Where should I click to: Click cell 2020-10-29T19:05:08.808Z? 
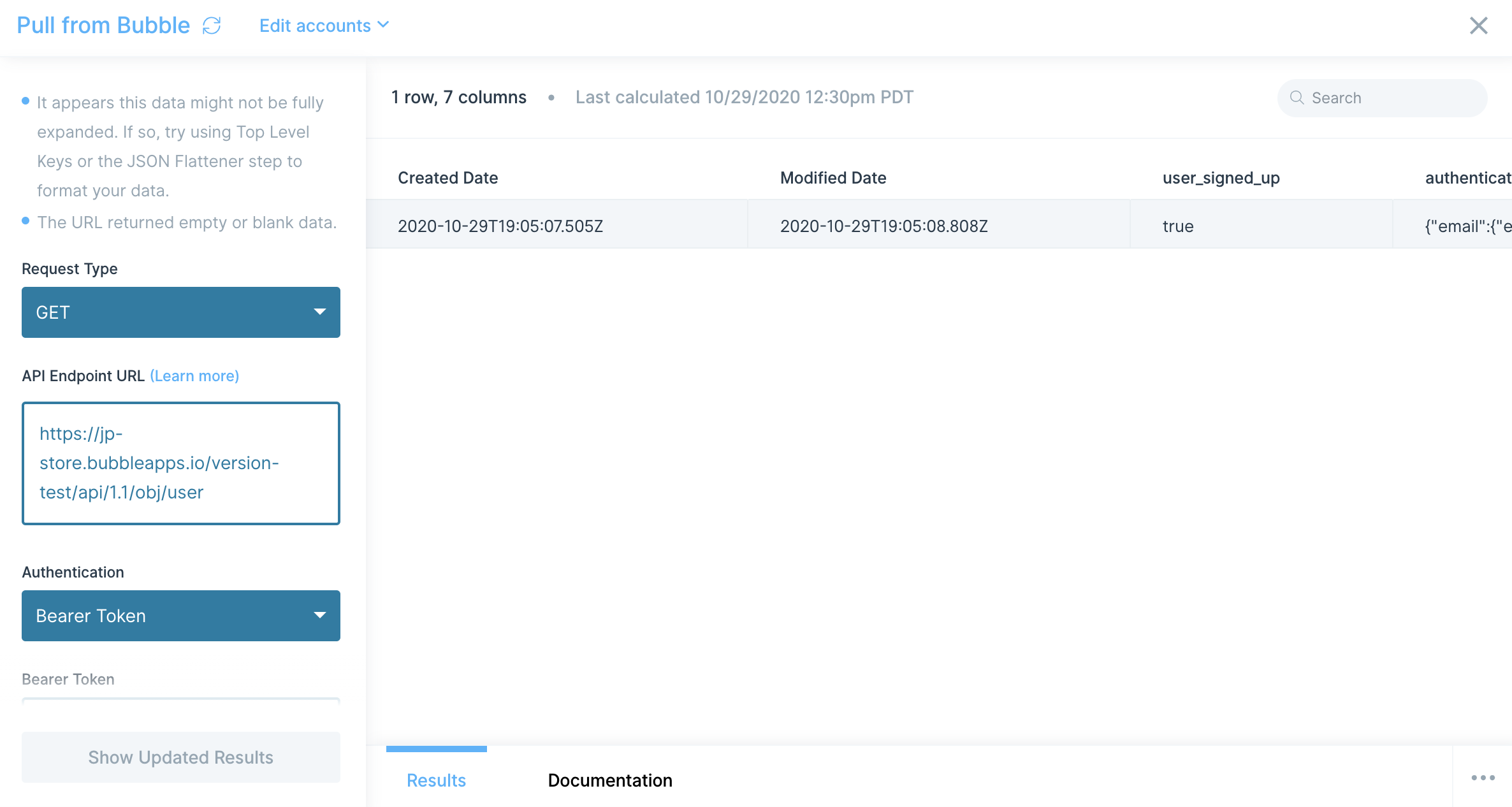pos(939,224)
